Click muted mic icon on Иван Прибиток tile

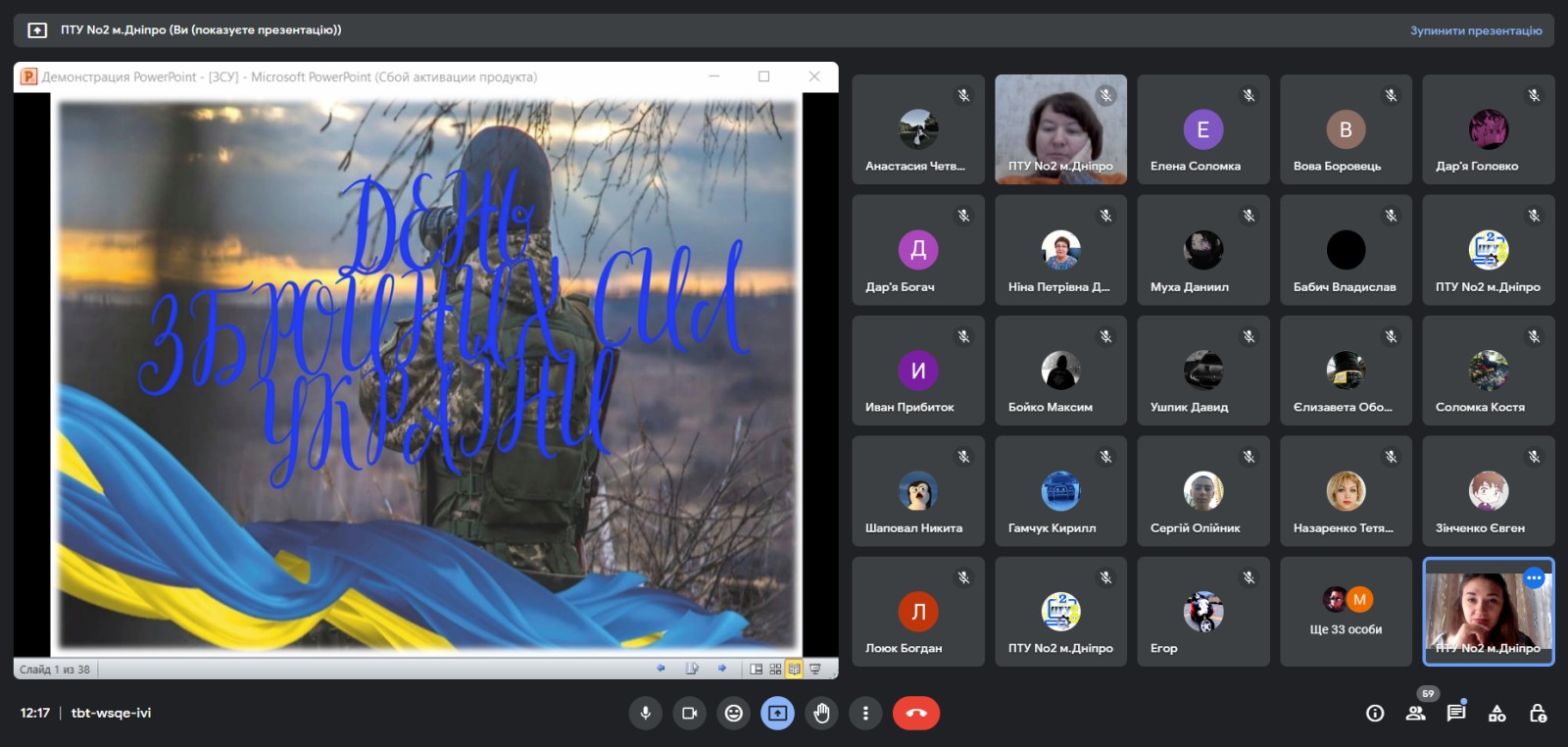point(963,336)
